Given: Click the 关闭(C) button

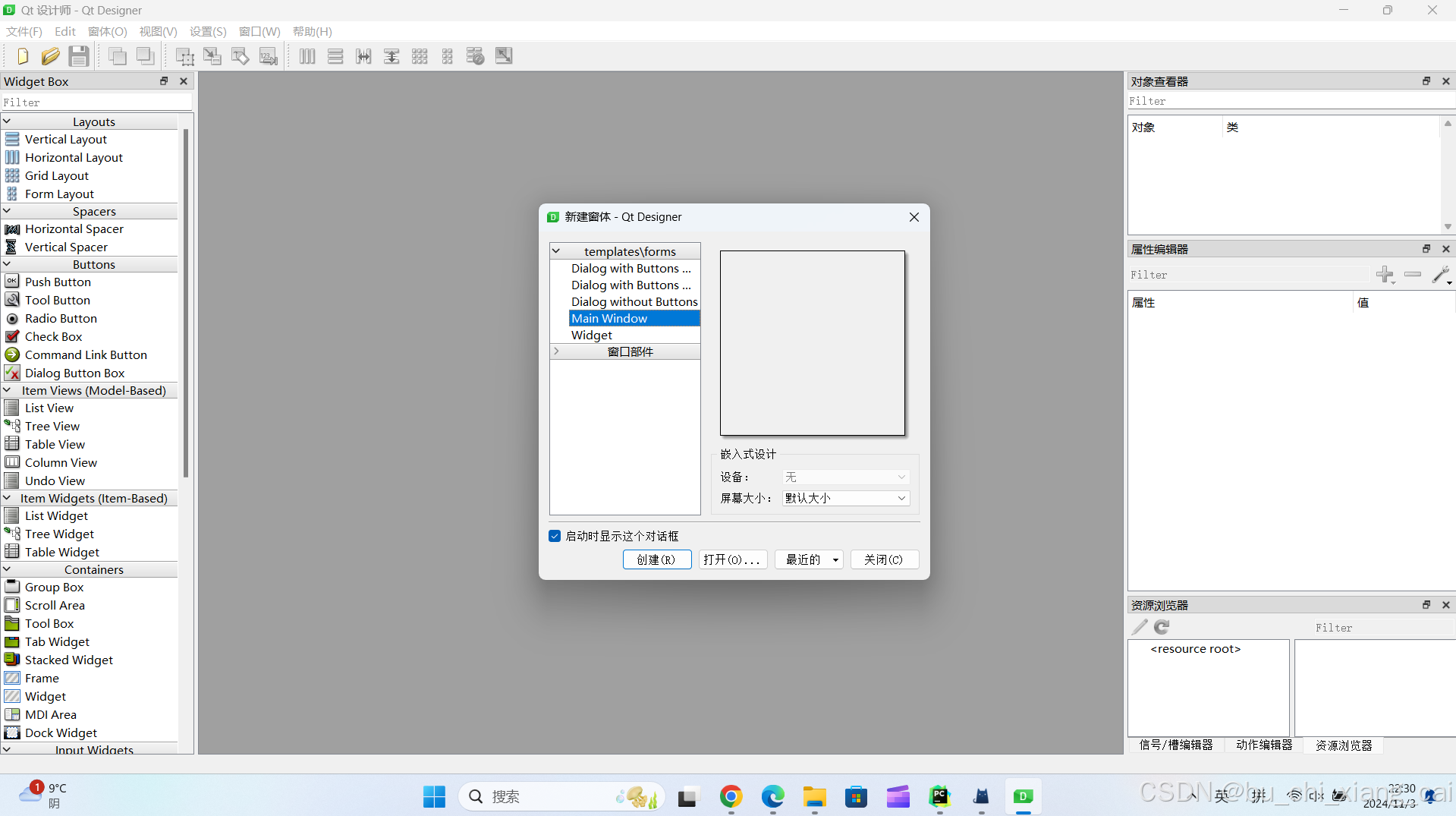Looking at the screenshot, I should pos(885,559).
